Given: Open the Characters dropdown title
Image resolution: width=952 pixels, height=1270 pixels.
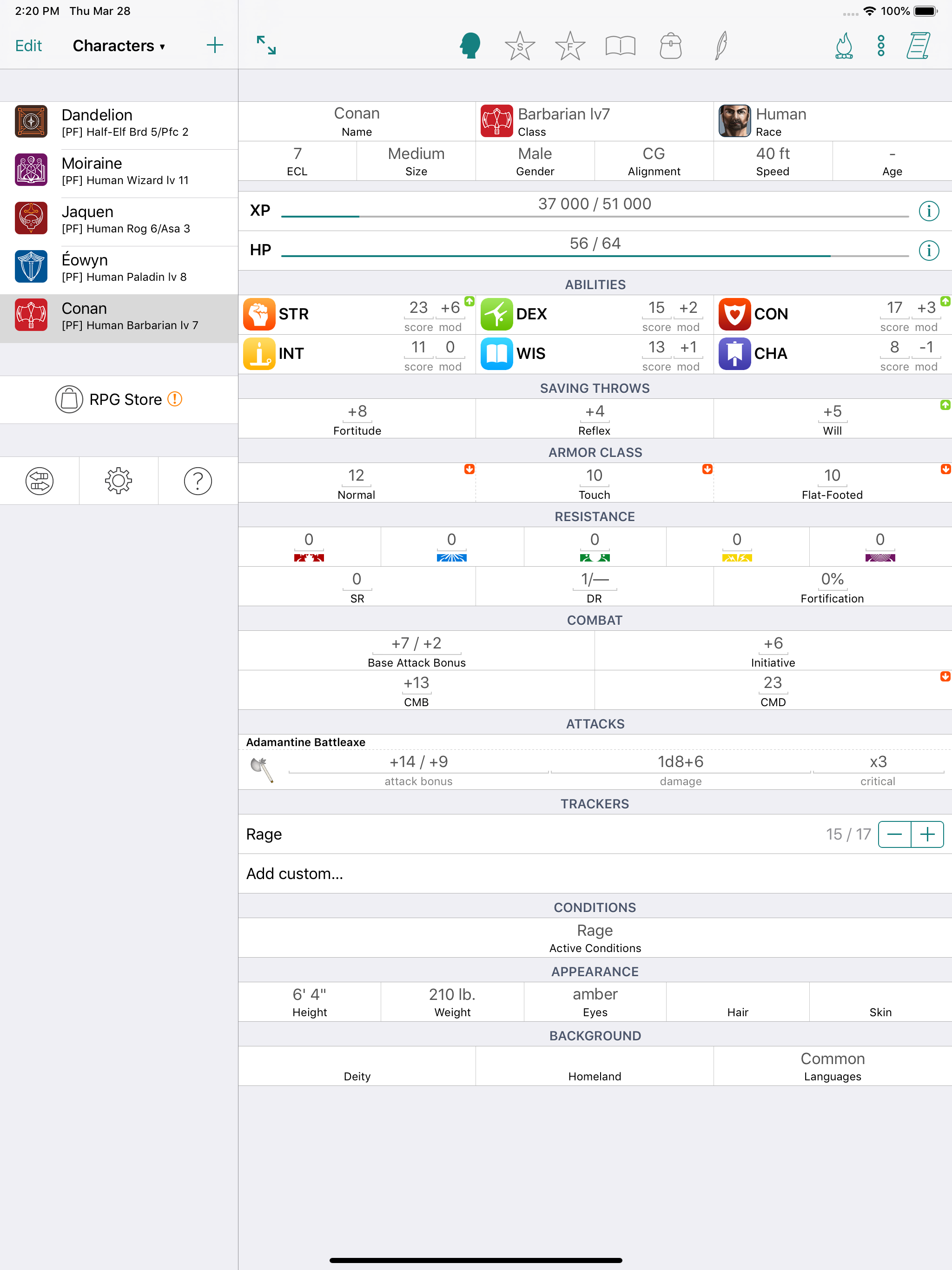Looking at the screenshot, I should click(119, 46).
